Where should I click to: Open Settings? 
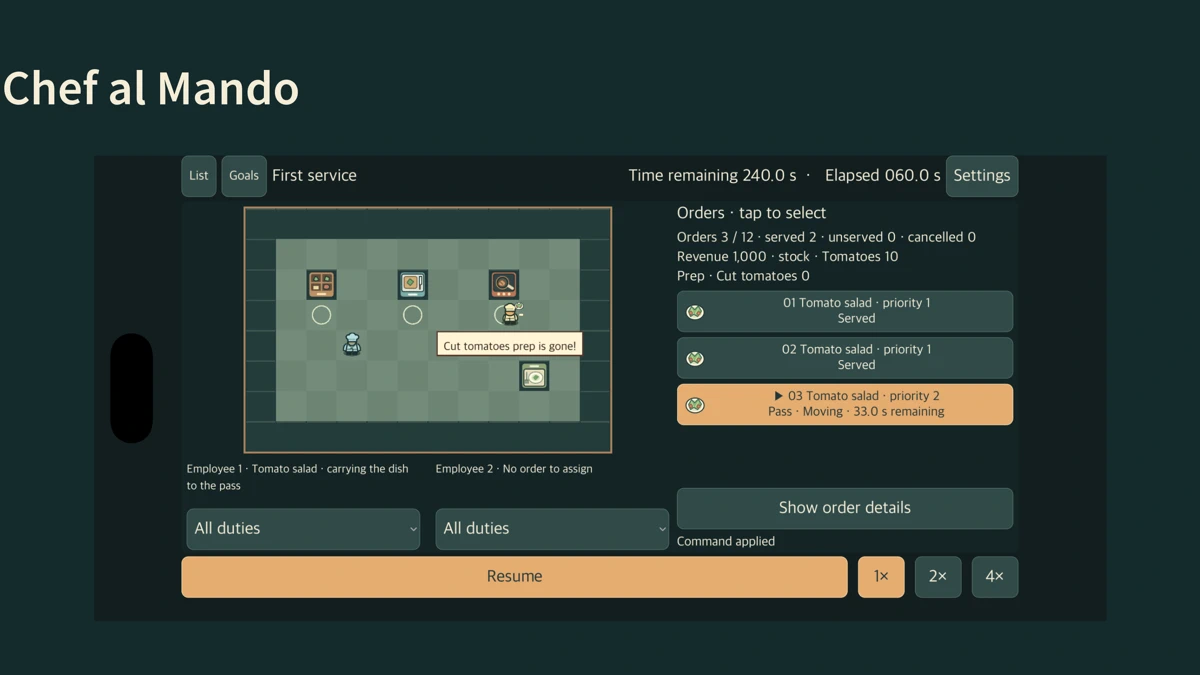click(982, 176)
